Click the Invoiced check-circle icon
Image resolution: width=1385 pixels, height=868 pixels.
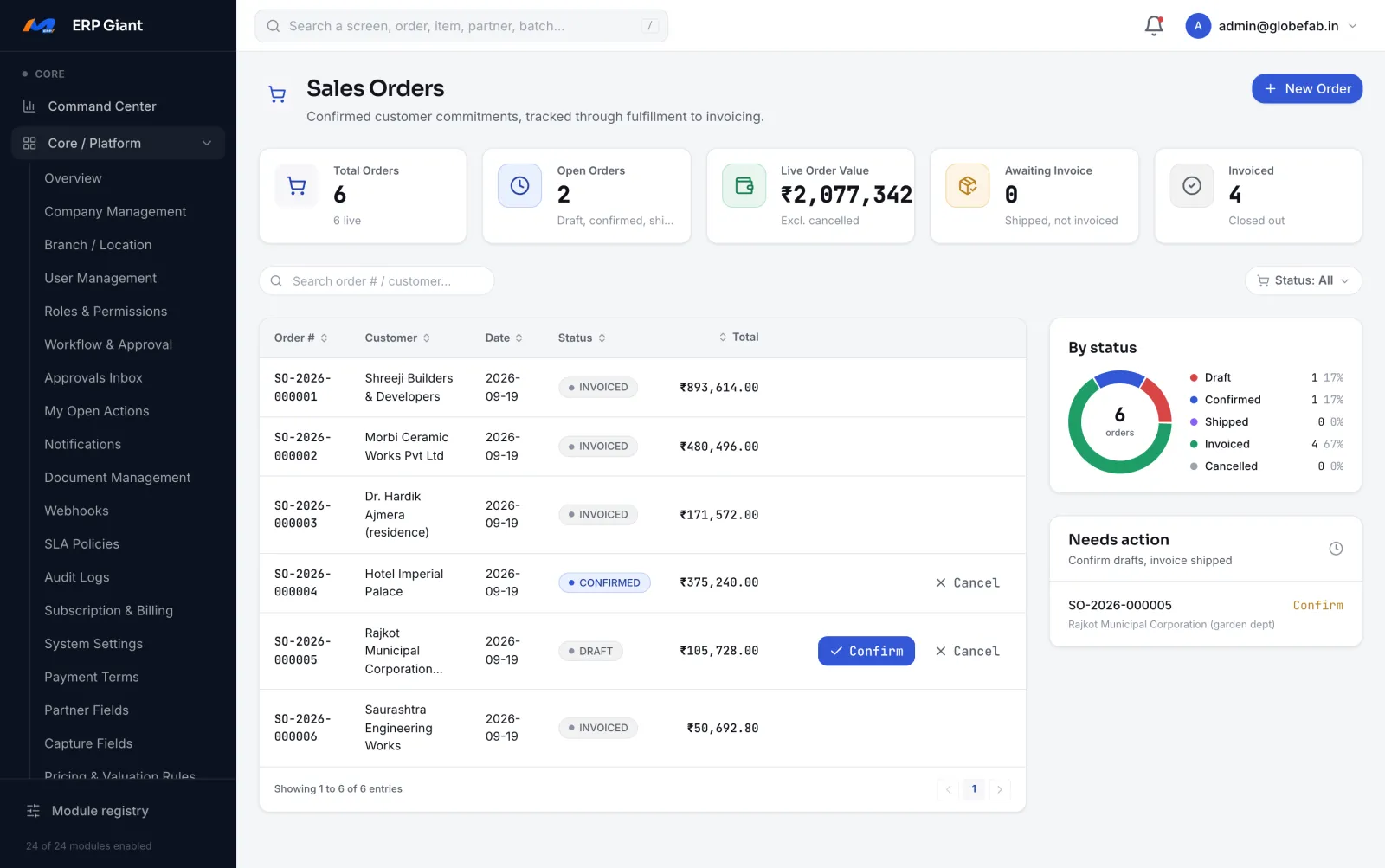tap(1192, 186)
